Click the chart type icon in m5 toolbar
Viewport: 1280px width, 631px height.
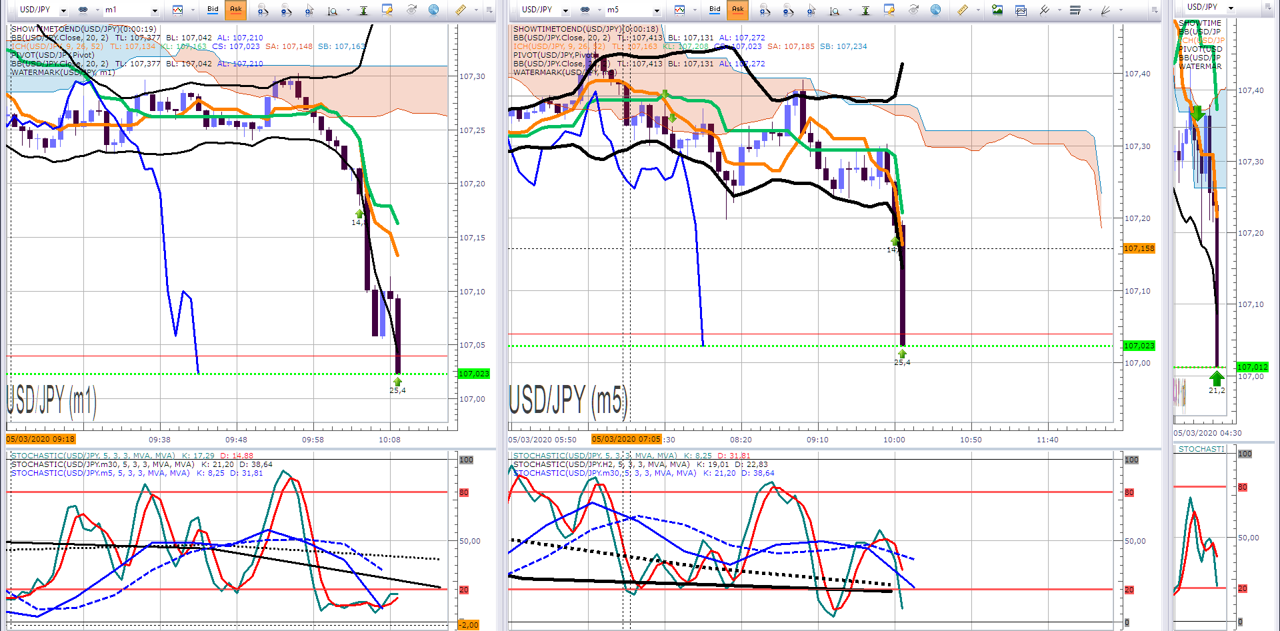(x=679, y=9)
